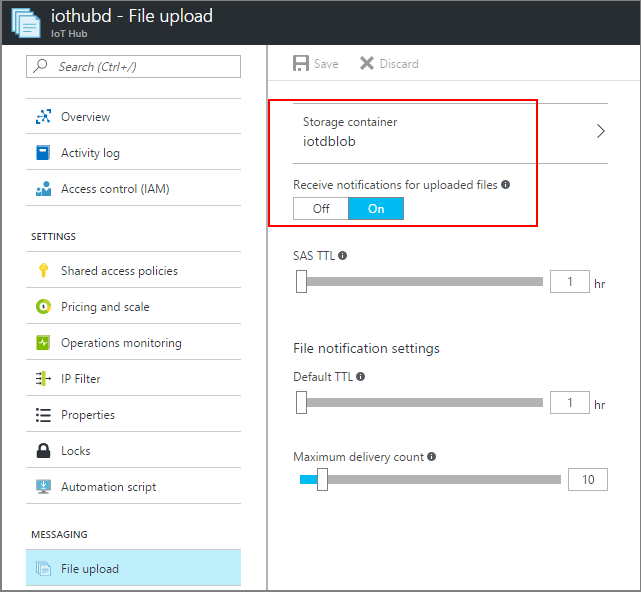
Task: Click the 'iothubd - File upload' title
Action: coord(132,16)
